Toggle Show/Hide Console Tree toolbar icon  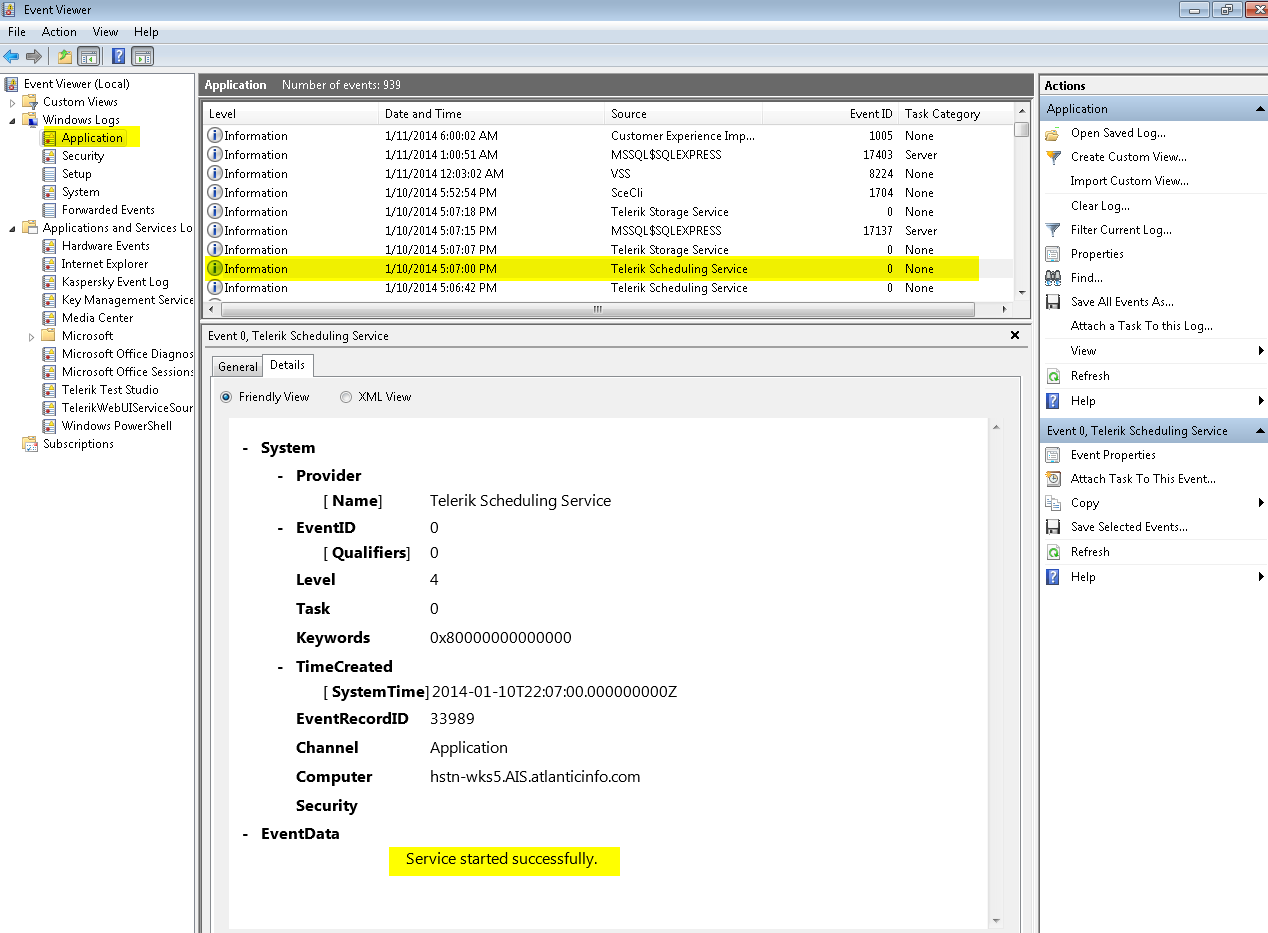click(89, 56)
